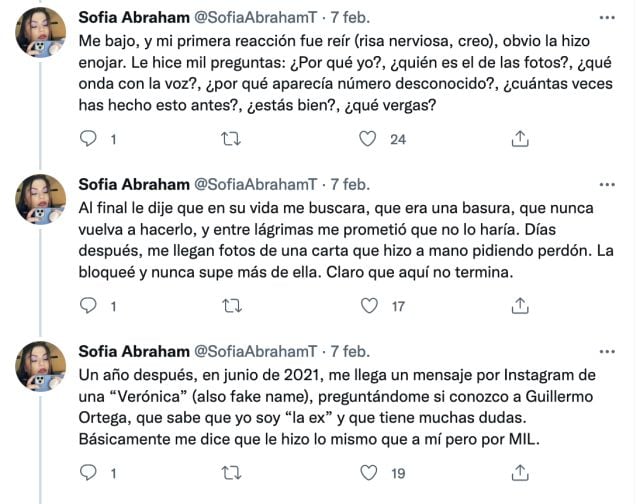Share the tweet with 19 likes
This screenshot has height=504, width=640.
[518, 472]
